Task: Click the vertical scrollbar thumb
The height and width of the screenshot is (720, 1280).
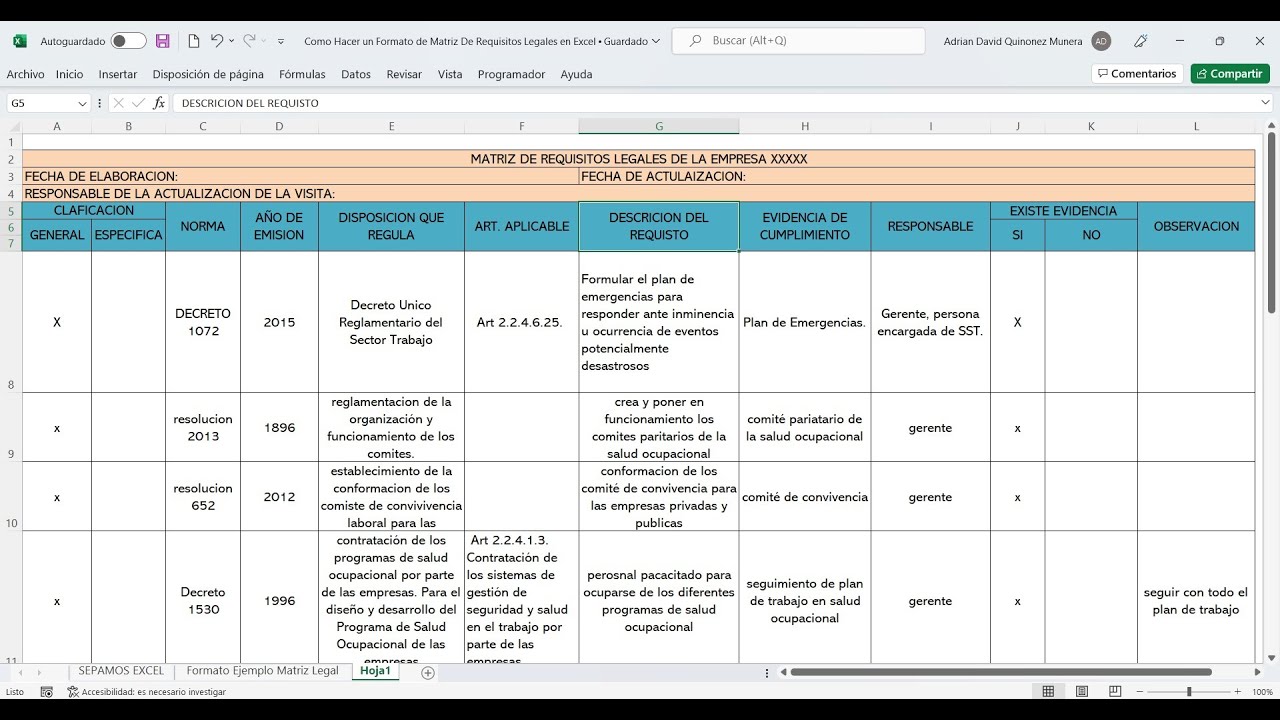Action: point(1271,222)
